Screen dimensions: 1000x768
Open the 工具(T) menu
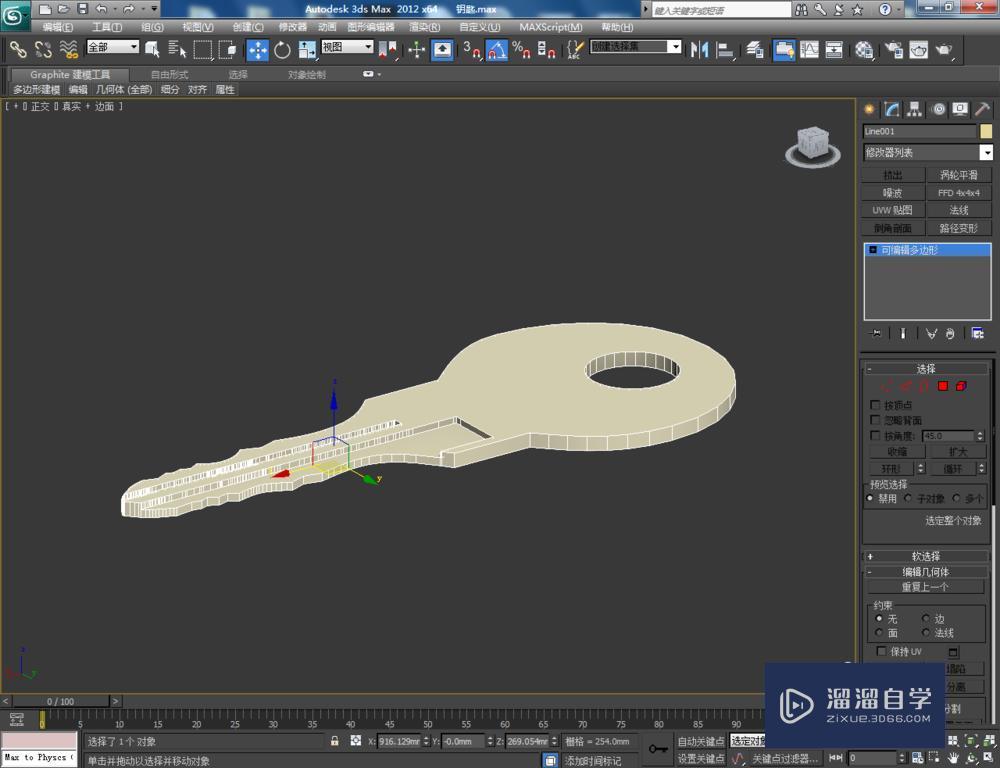tap(107, 27)
